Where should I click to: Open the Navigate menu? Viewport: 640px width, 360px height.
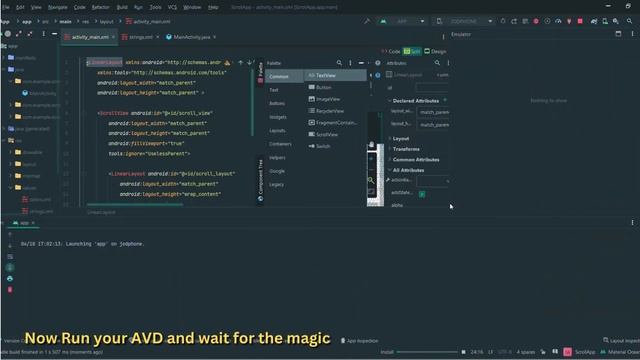pos(58,7)
